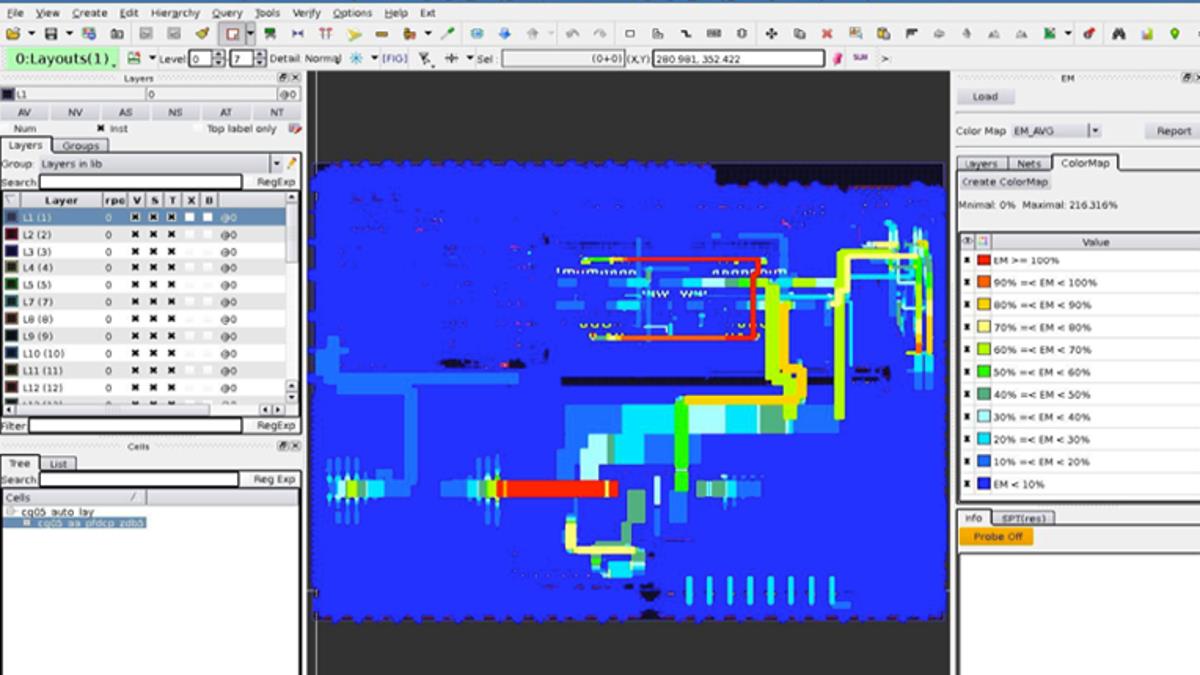The height and width of the screenshot is (675, 1200).
Task: Click the four-arrow move tool icon
Action: [771, 34]
